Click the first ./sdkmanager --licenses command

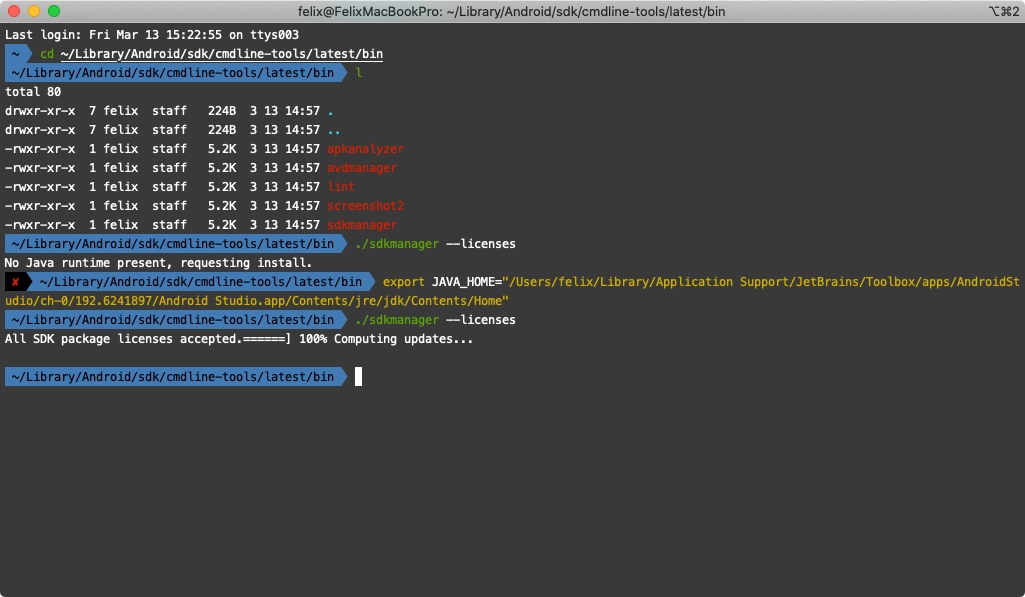click(x=435, y=244)
